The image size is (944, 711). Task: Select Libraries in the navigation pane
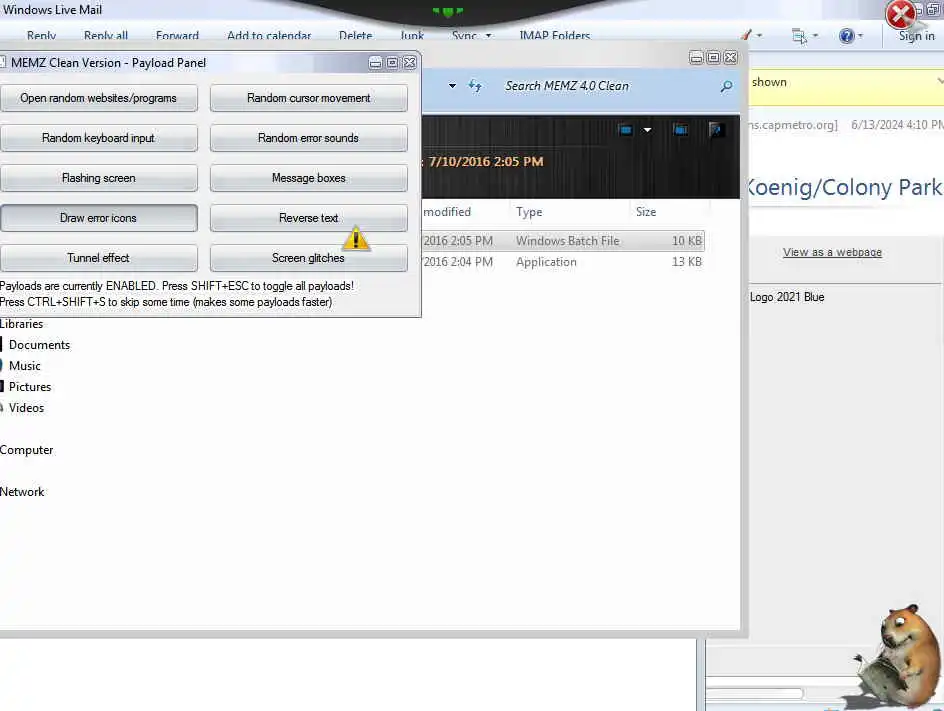tap(22, 324)
